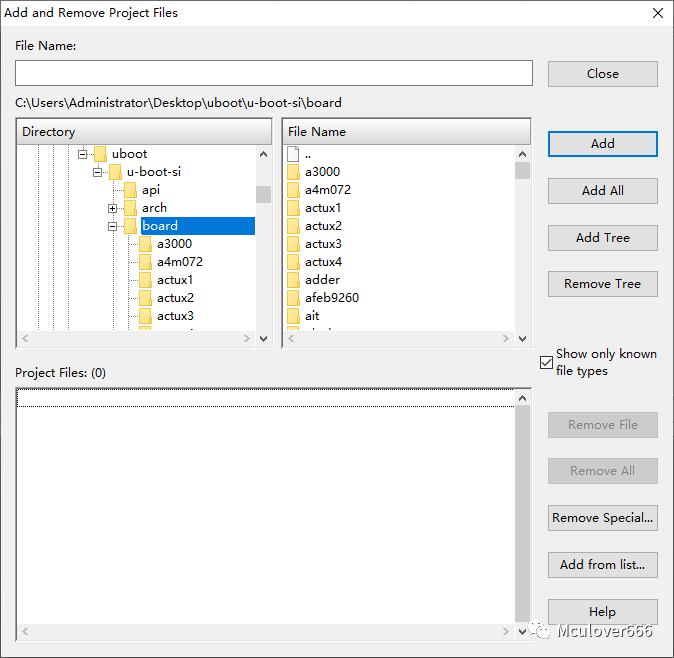Click Directory tree vertical scrollbar thumb
Image resolution: width=674 pixels, height=658 pixels.
(263, 194)
